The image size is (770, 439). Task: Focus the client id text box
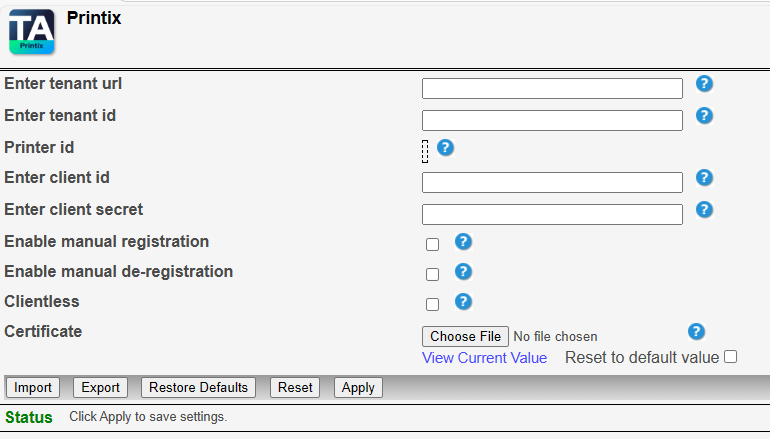[552, 182]
